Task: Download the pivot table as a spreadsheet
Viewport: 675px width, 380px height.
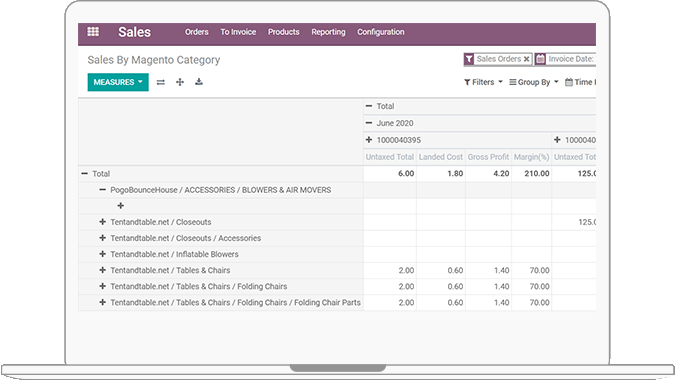Action: coord(199,82)
